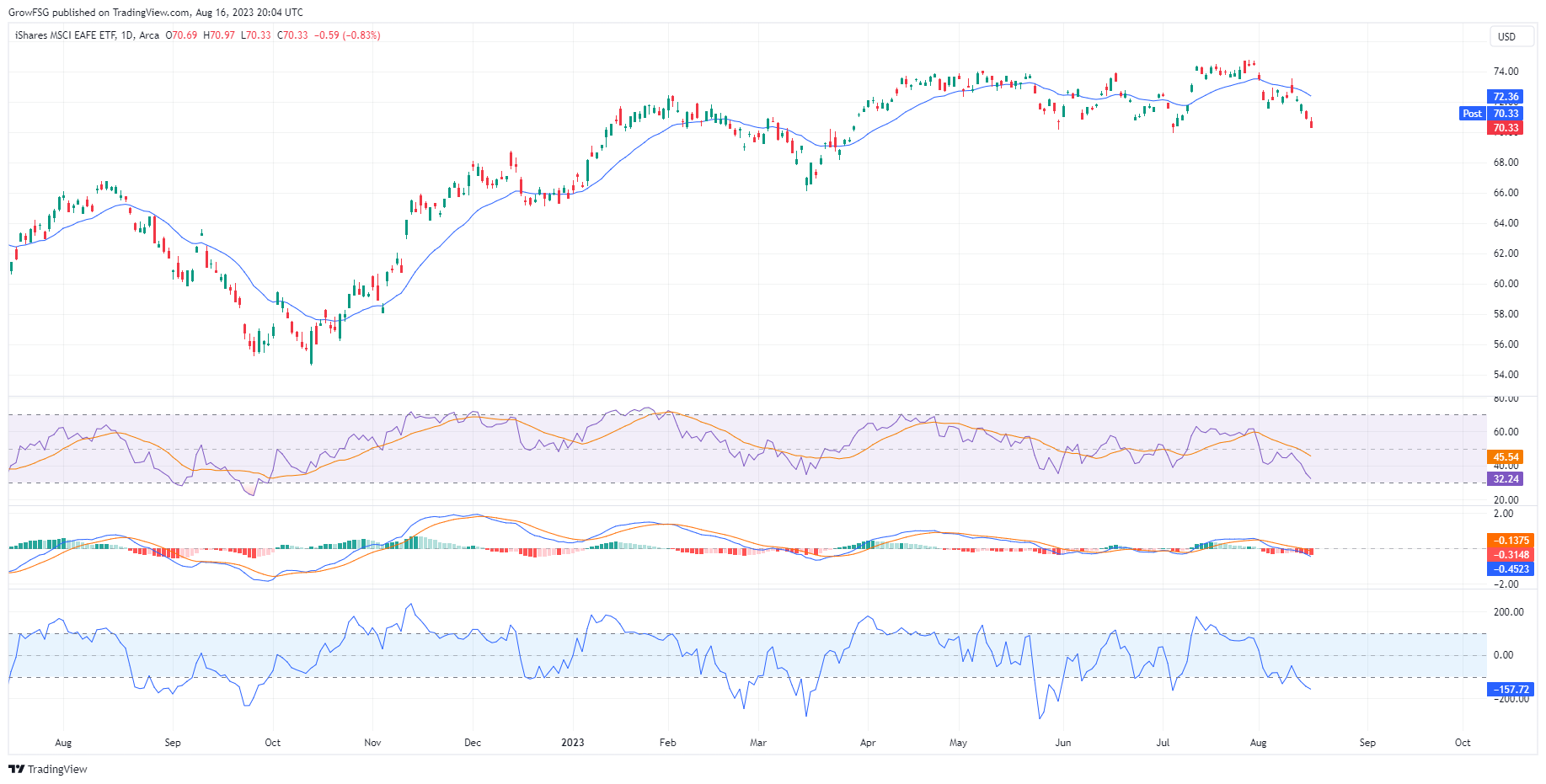
Task: Click the 74.00 price scale label
Action: pyautogui.click(x=1506, y=72)
